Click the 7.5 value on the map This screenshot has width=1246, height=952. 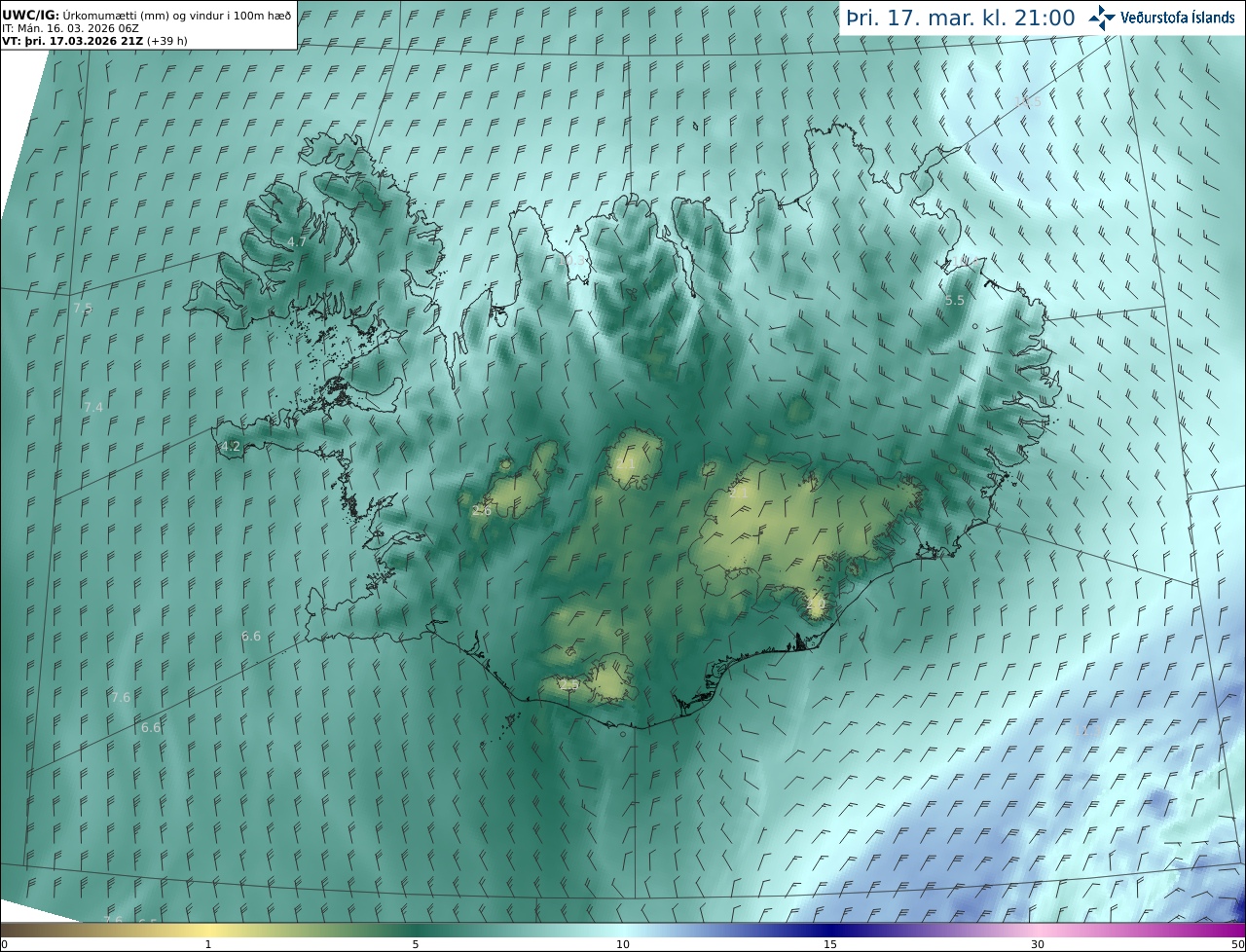pos(83,308)
